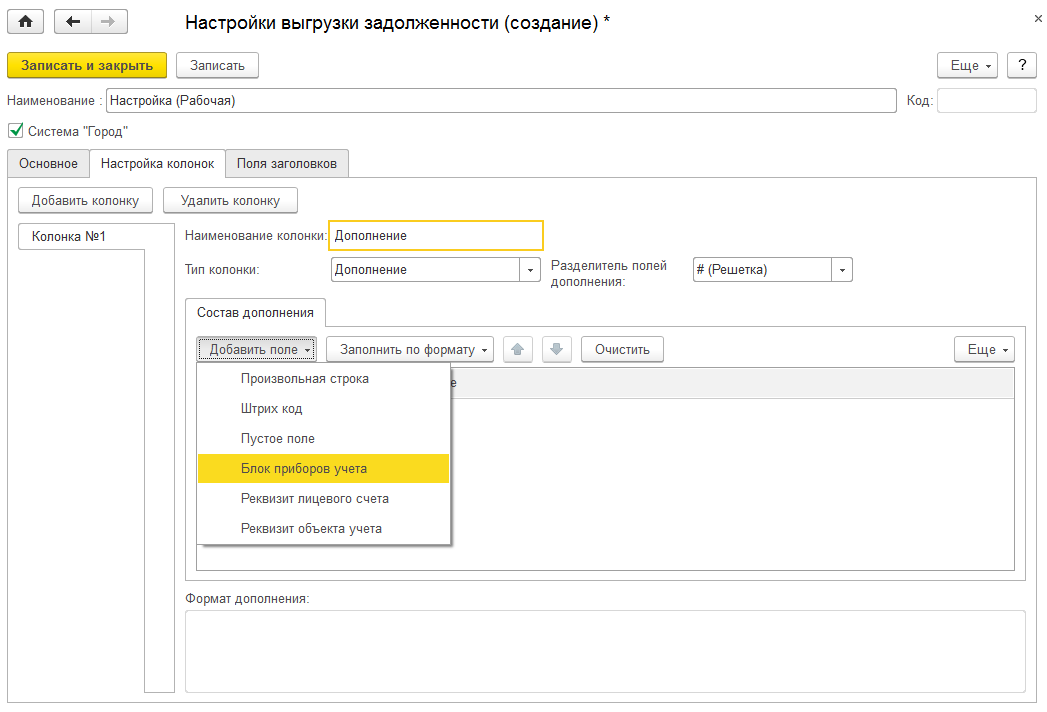Open the Тип колонки dropdown arrow
This screenshot has width=1047, height=712.
tap(530, 270)
